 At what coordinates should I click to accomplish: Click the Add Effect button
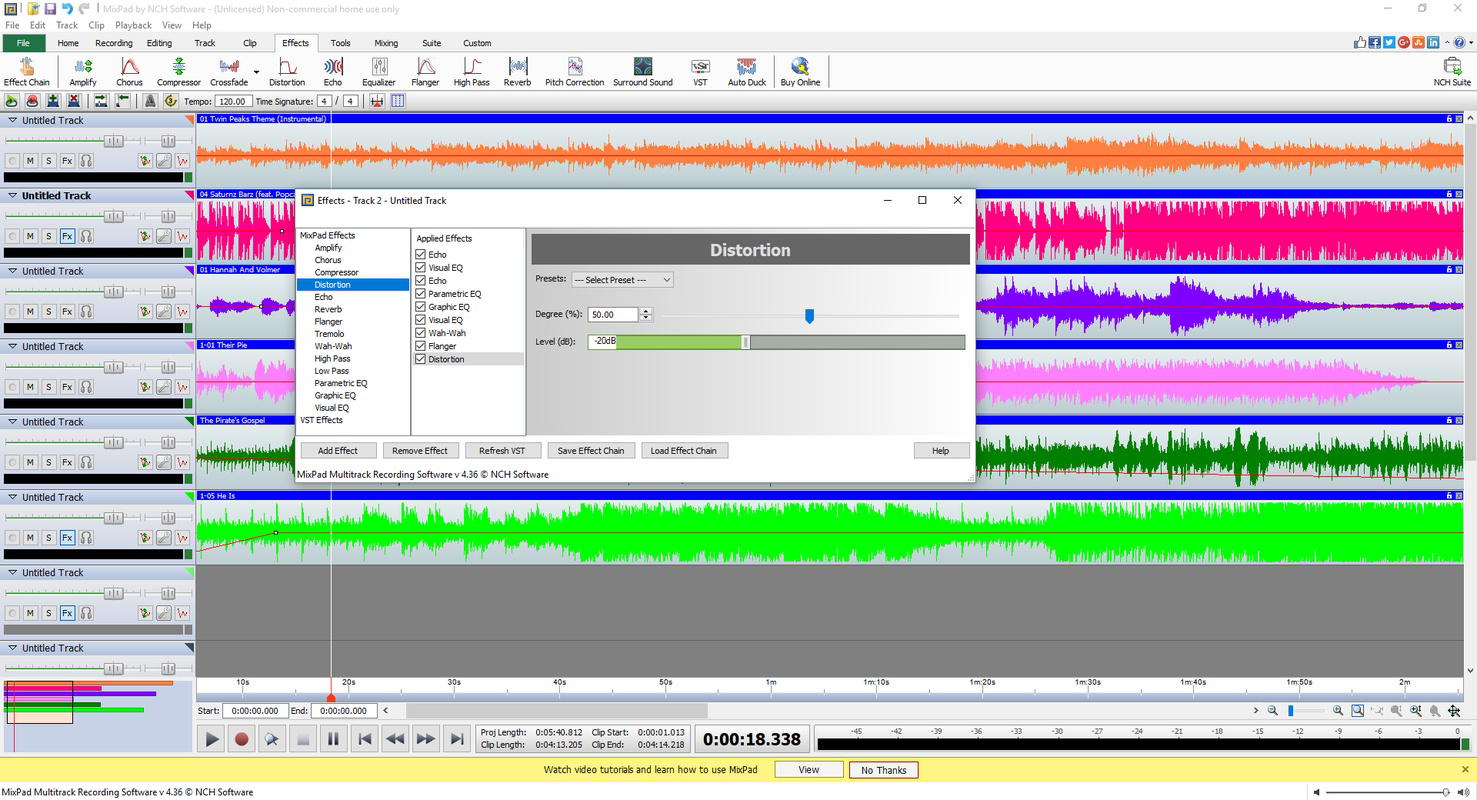pos(338,451)
